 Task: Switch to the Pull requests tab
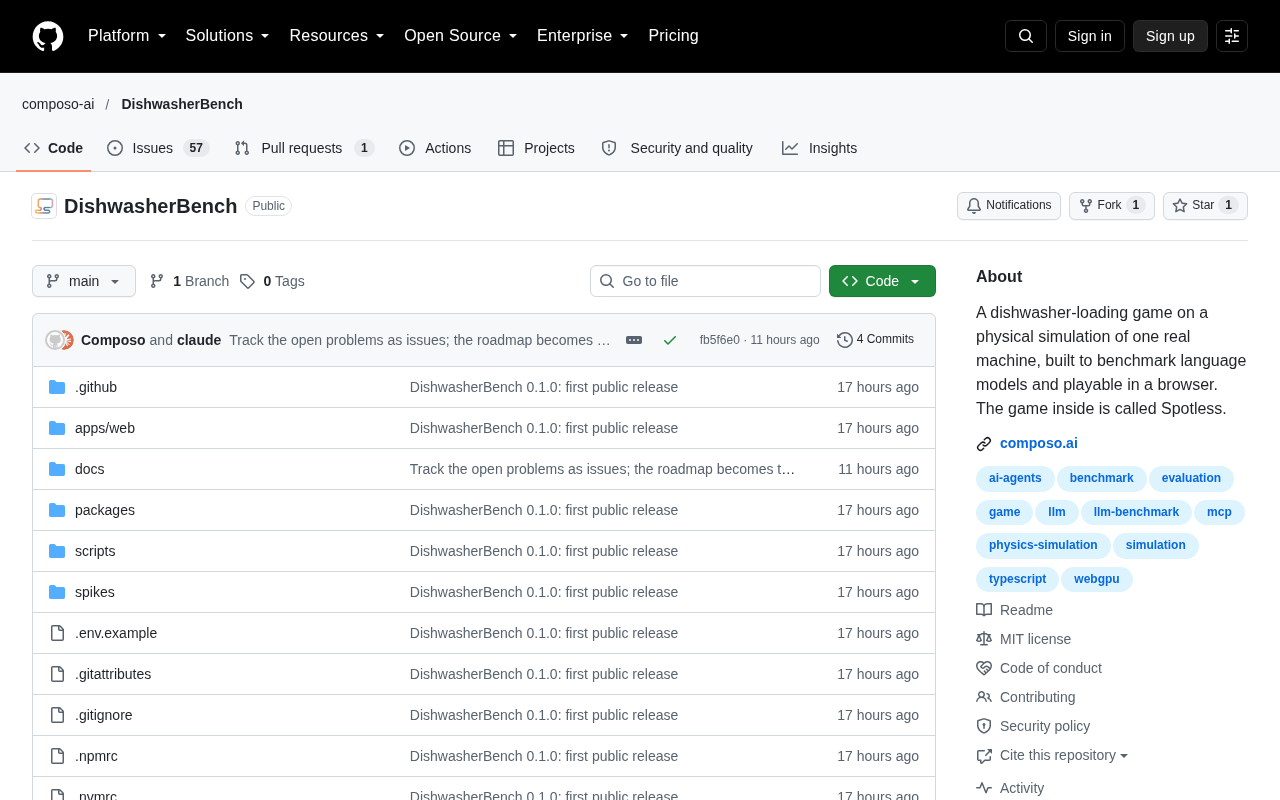click(304, 148)
